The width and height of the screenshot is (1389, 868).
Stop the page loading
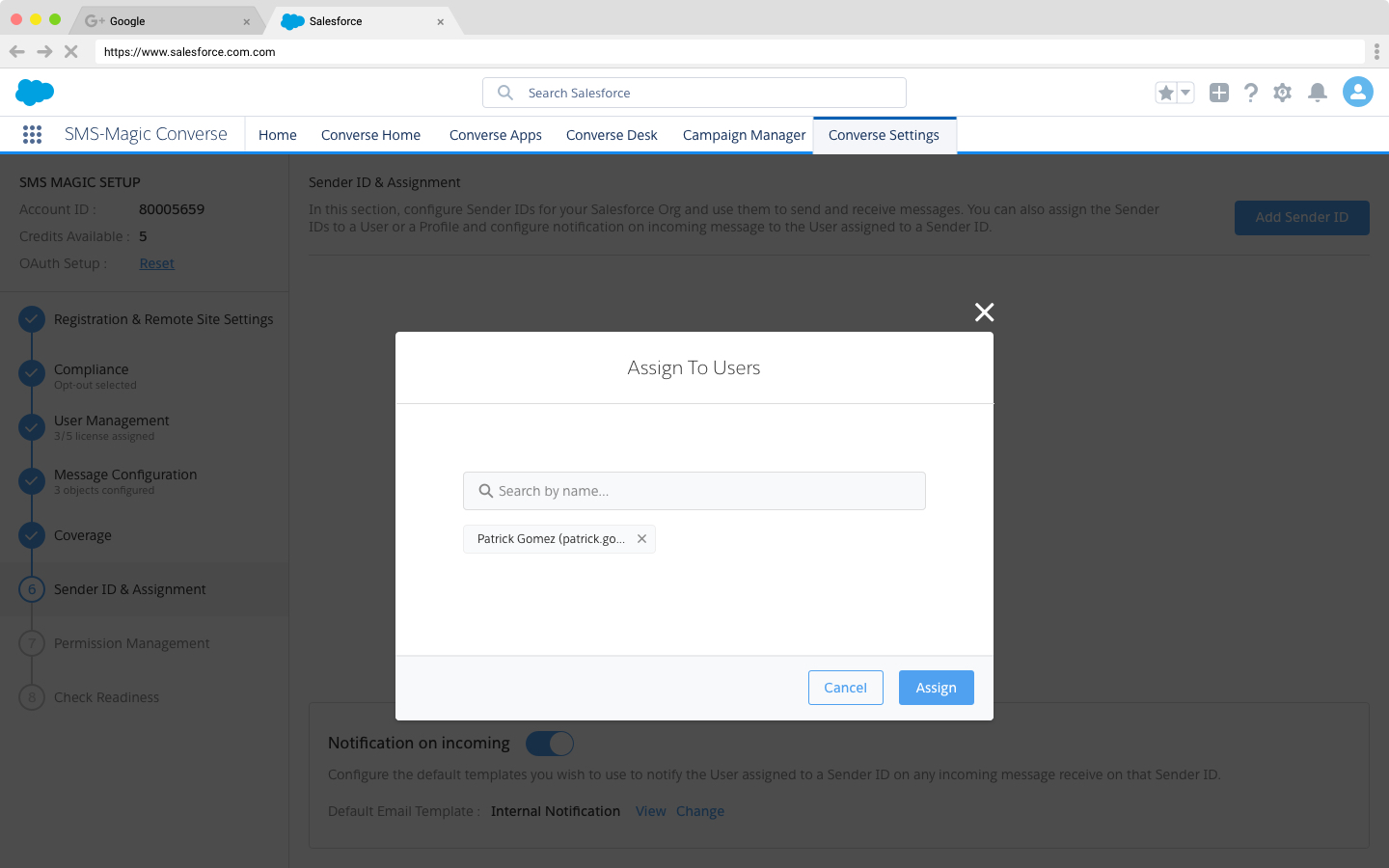71,51
